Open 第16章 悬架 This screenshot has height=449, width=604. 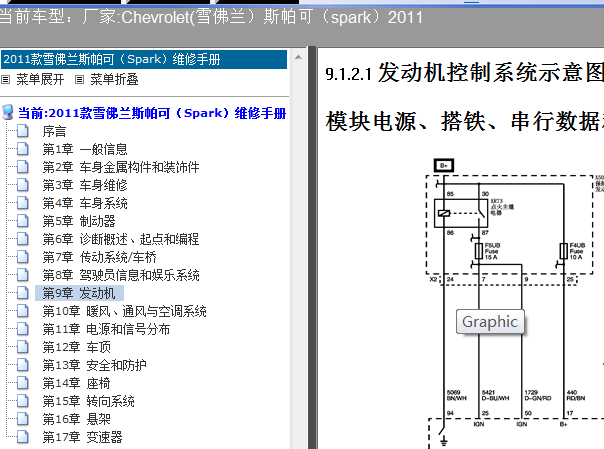pyautogui.click(x=77, y=419)
